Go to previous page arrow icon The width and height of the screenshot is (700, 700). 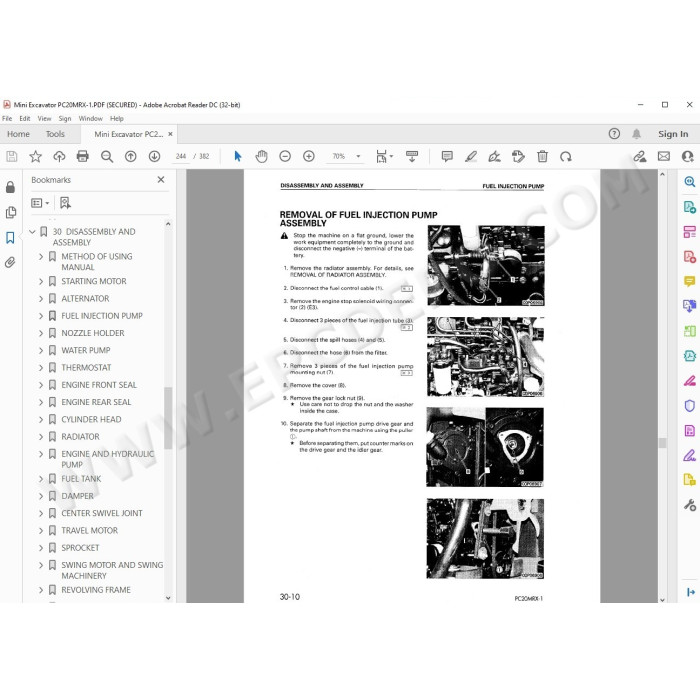click(130, 156)
